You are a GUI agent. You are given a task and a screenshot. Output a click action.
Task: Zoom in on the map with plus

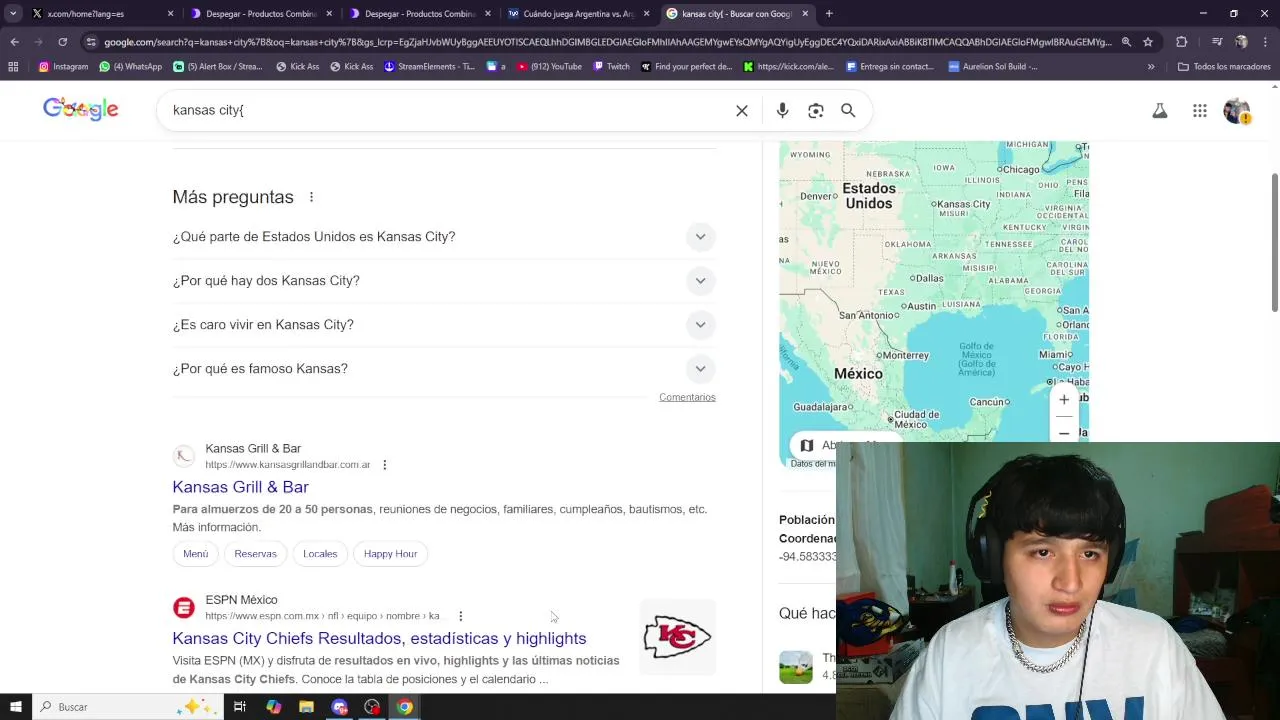[x=1064, y=400]
